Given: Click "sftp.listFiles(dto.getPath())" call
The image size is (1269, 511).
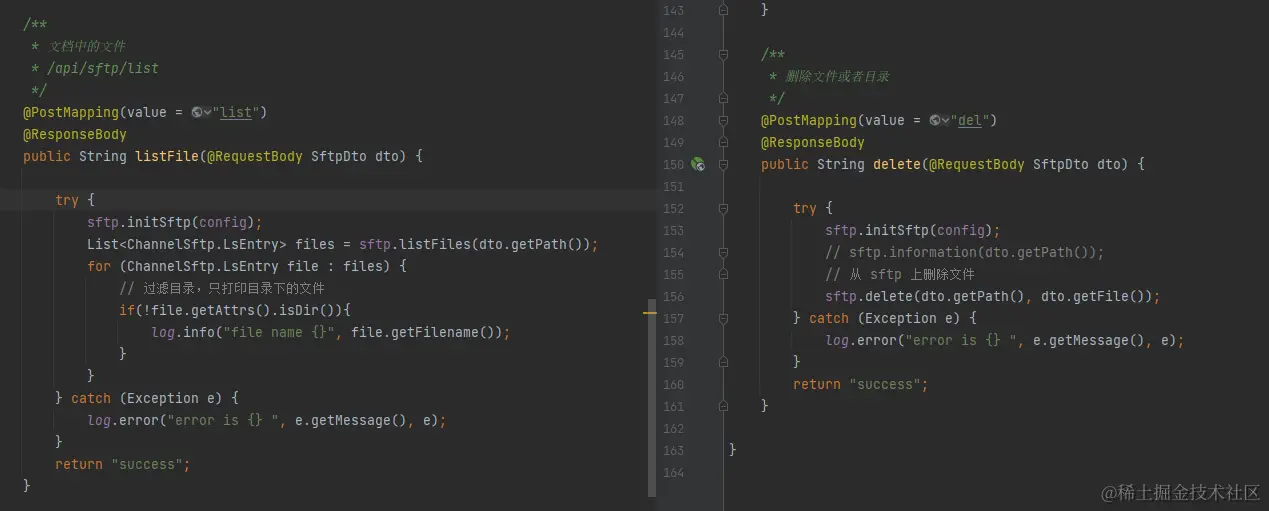Looking at the screenshot, I should click(x=474, y=244).
